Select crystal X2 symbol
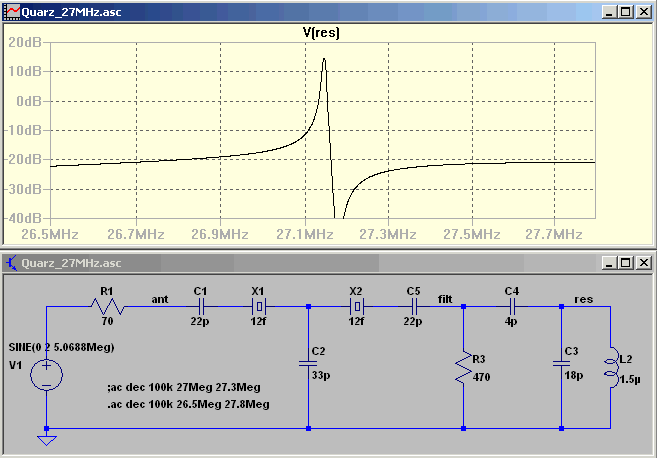The height and width of the screenshot is (458, 657). [357, 307]
